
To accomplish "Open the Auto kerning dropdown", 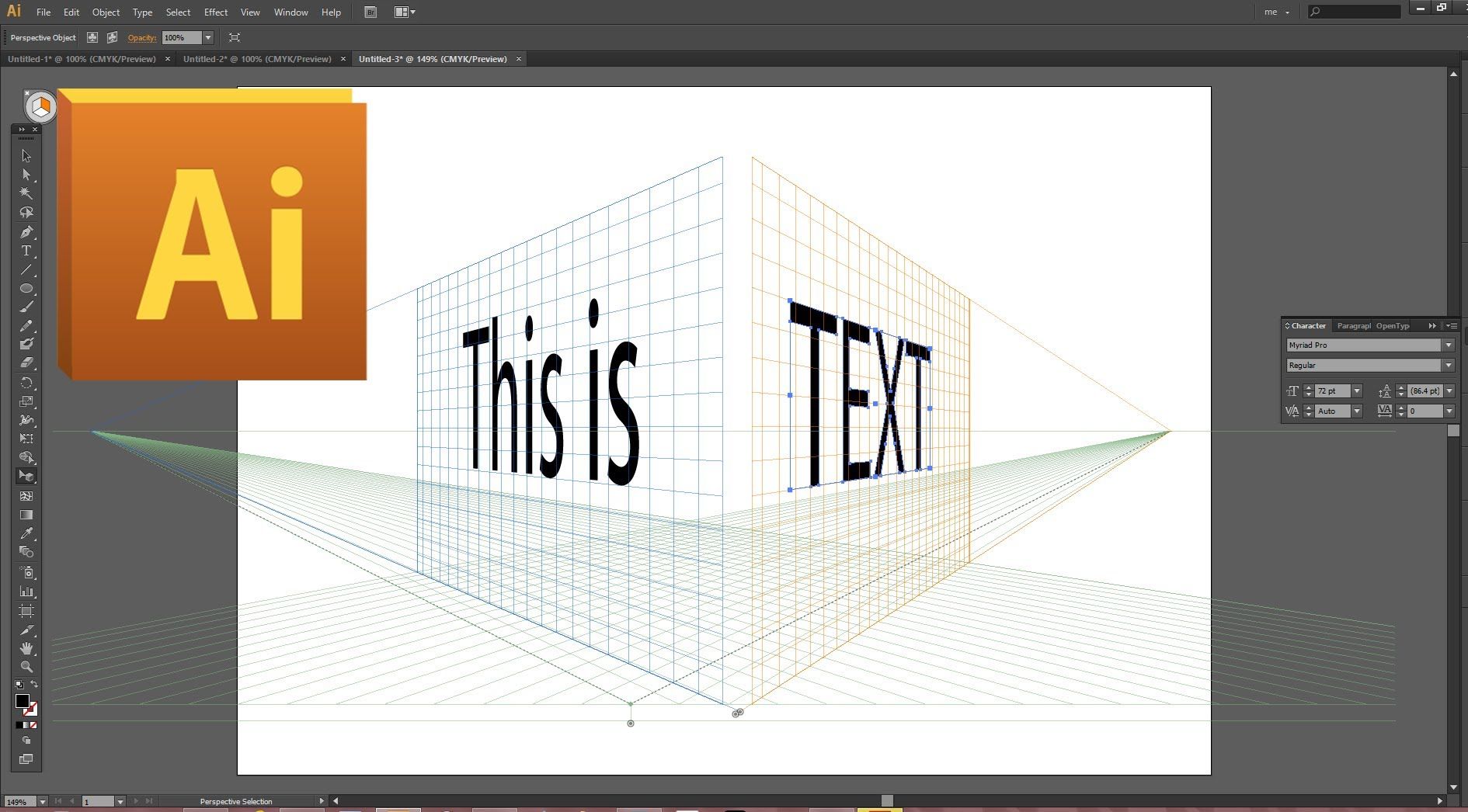I will pos(1357,411).
